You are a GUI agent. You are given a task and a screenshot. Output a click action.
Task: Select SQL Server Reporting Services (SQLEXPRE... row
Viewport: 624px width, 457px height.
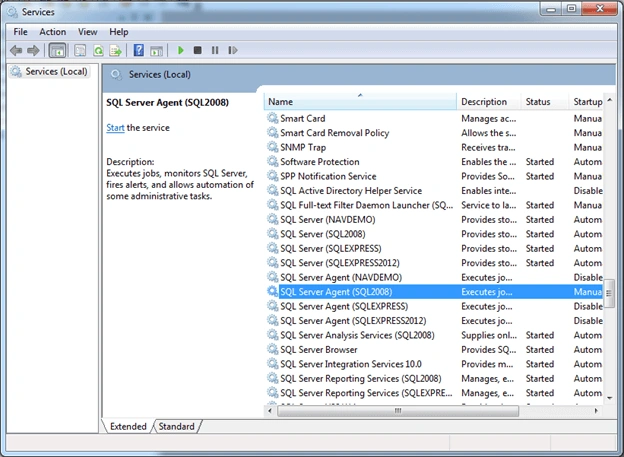(x=434, y=393)
